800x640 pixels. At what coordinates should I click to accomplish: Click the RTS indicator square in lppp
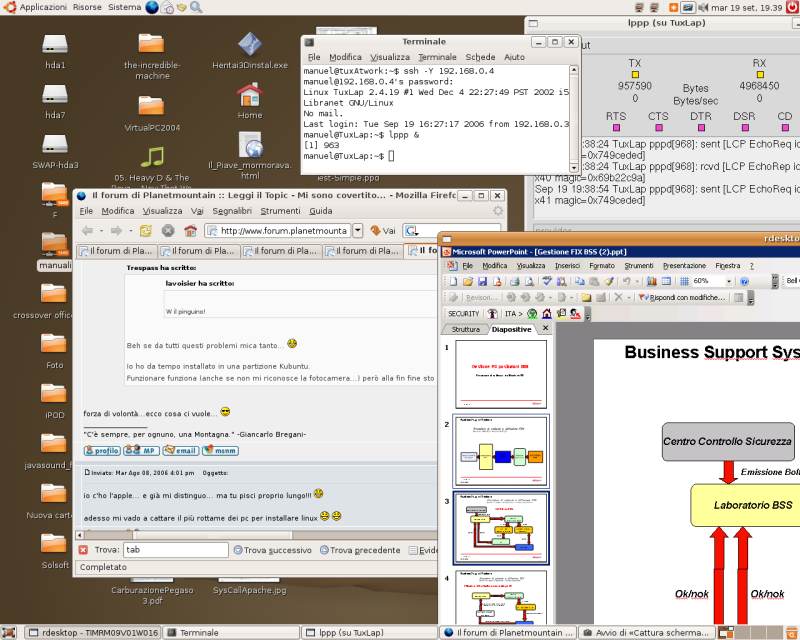click(616, 128)
